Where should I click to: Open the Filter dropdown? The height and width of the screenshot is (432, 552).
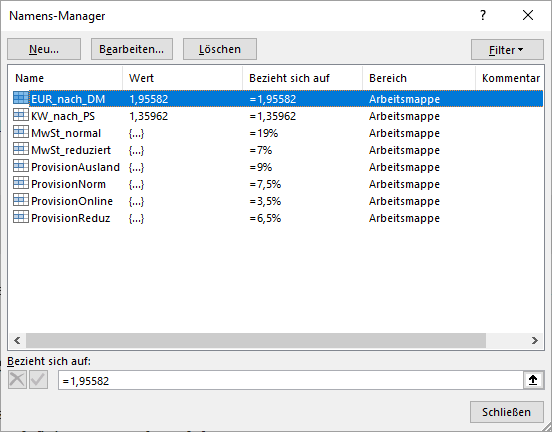click(x=507, y=50)
